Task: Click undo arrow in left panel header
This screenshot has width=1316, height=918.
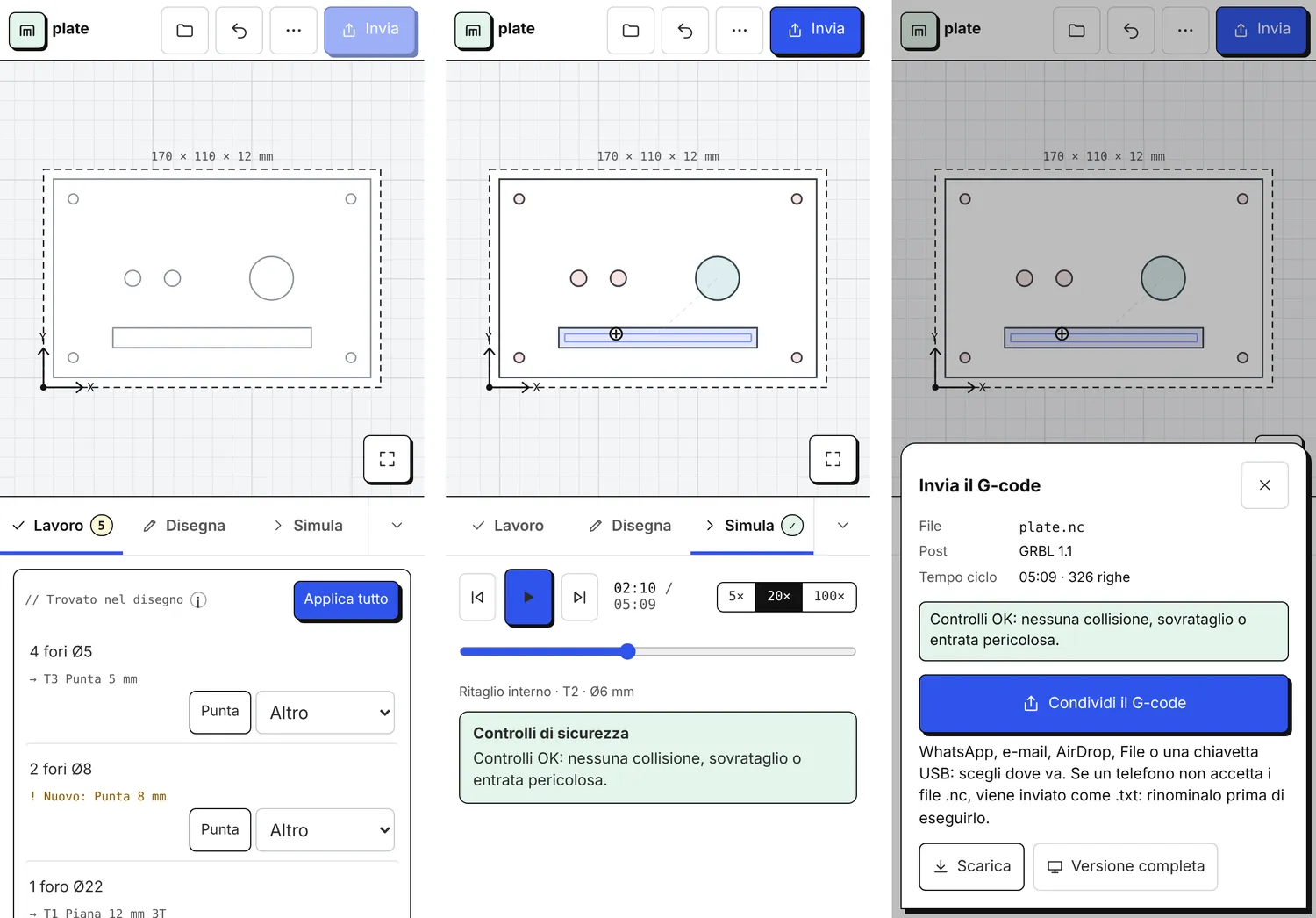Action: click(240, 31)
